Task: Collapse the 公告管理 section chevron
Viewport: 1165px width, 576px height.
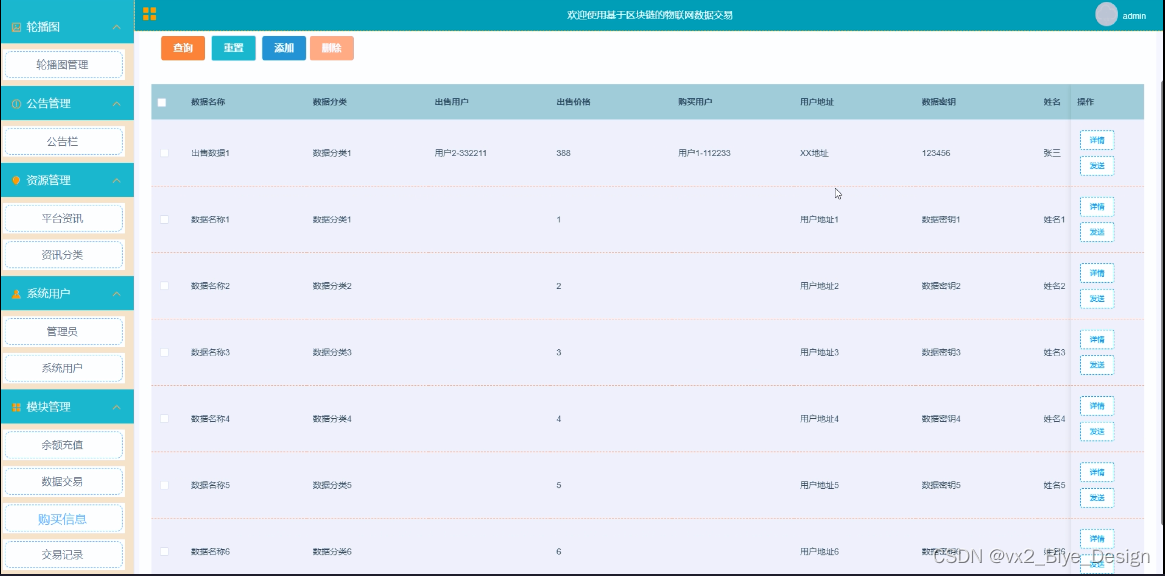Action: coord(117,104)
